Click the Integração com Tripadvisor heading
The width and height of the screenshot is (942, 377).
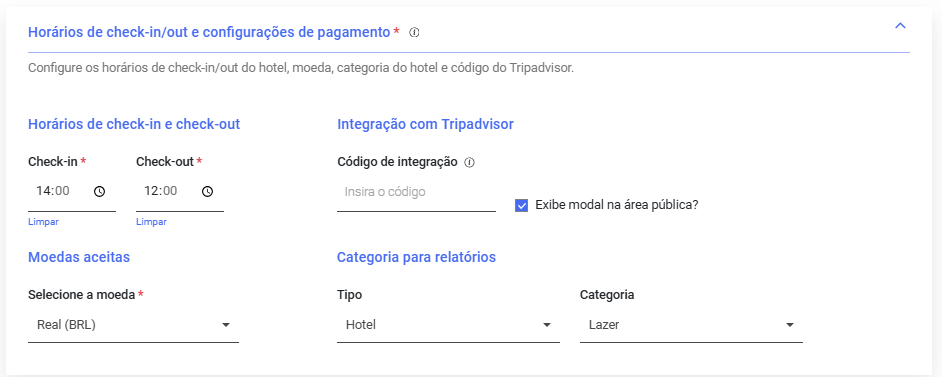425,124
